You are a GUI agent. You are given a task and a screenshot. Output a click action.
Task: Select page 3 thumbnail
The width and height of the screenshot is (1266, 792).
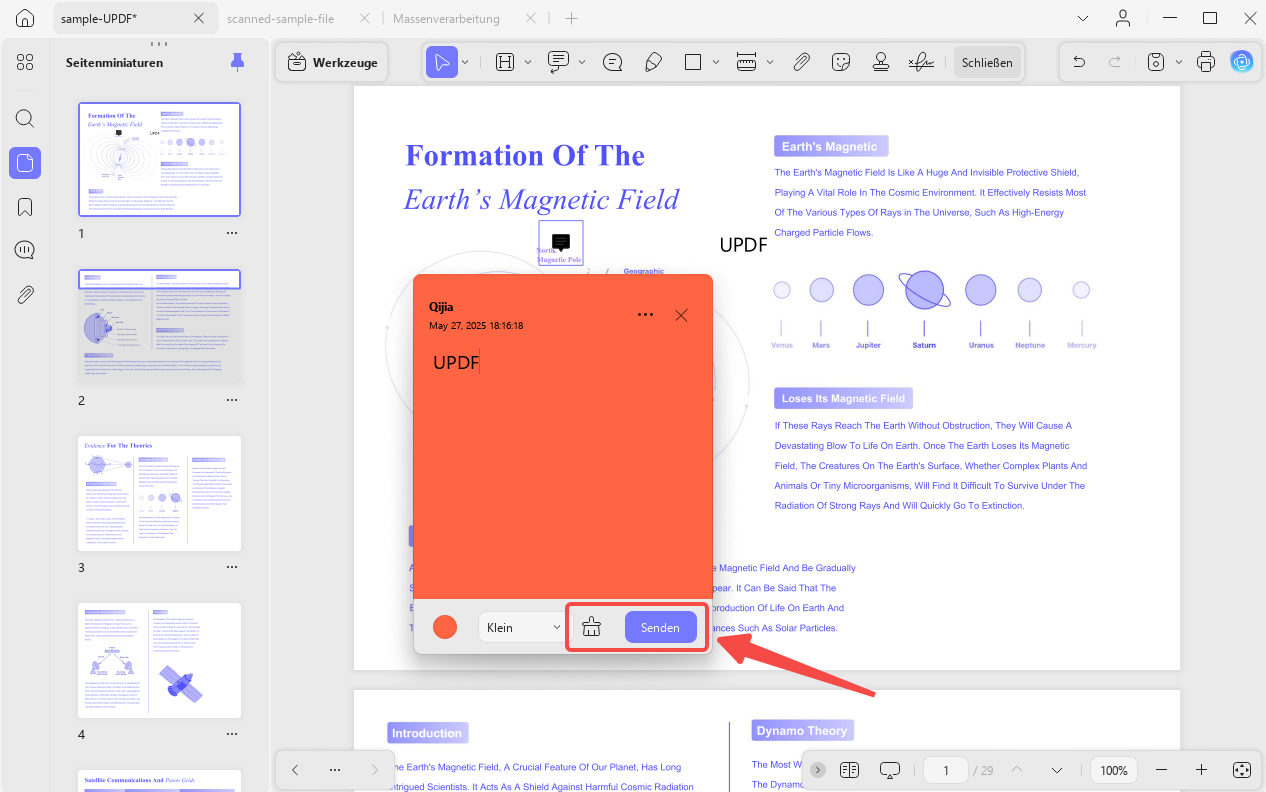[x=160, y=493]
